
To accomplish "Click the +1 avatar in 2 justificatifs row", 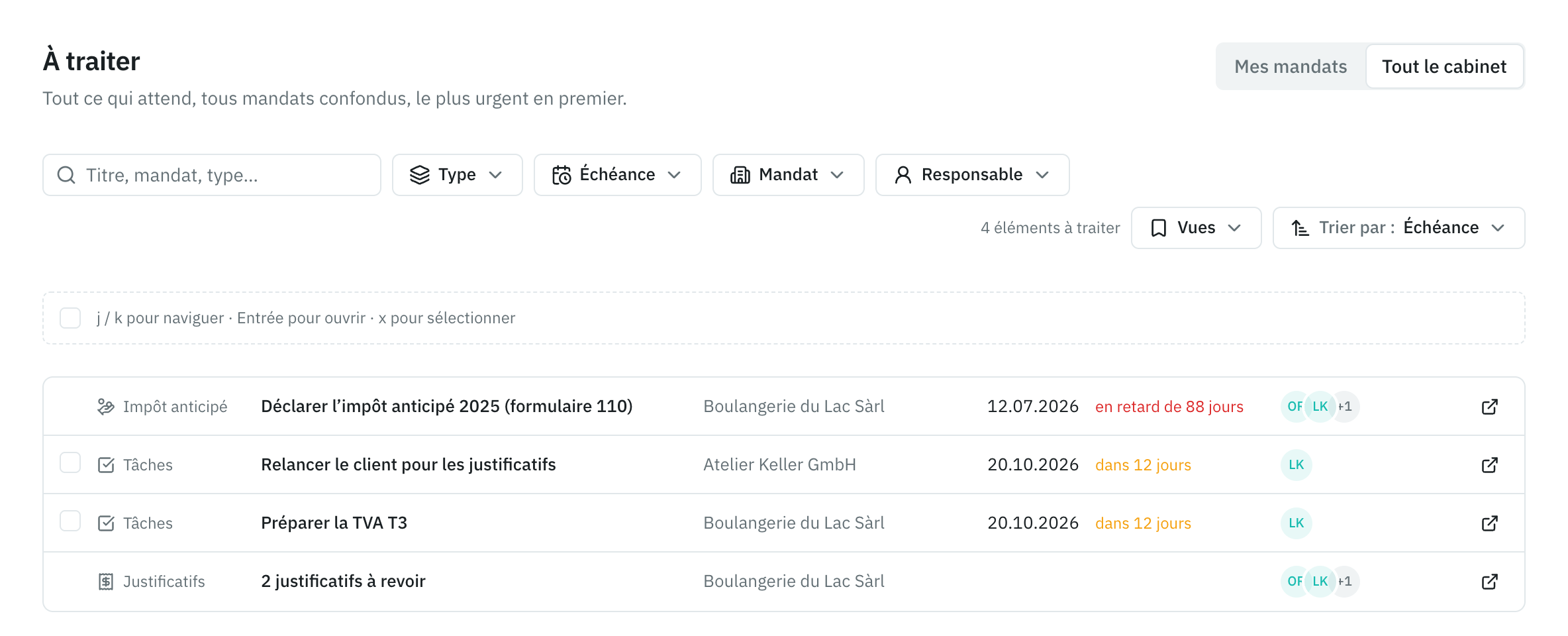I will (1346, 582).
